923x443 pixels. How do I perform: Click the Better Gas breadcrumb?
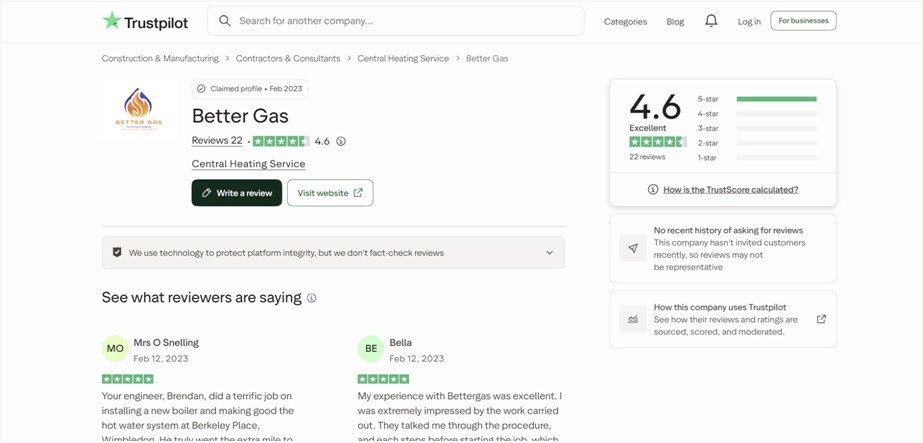click(x=487, y=58)
